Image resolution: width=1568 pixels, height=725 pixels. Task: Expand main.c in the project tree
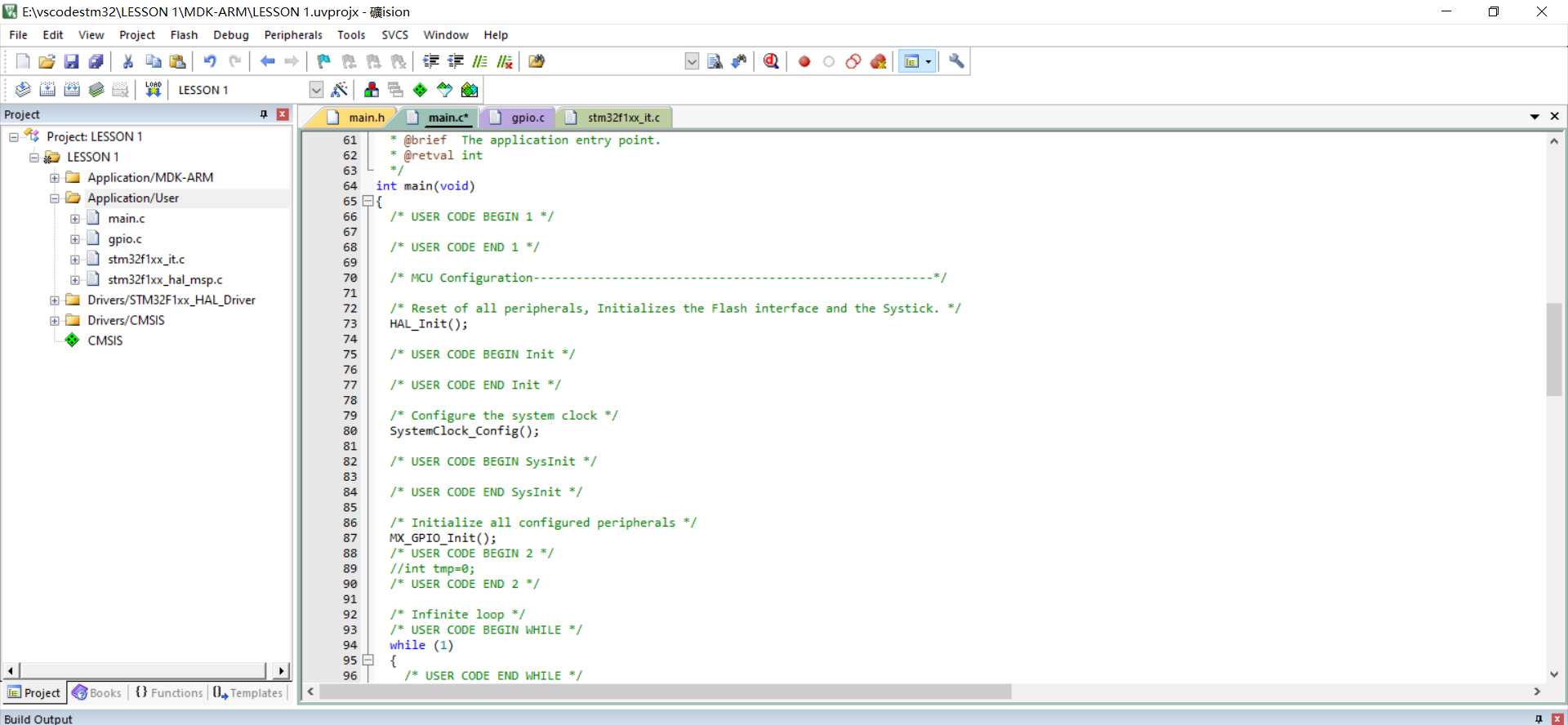pos(75,219)
